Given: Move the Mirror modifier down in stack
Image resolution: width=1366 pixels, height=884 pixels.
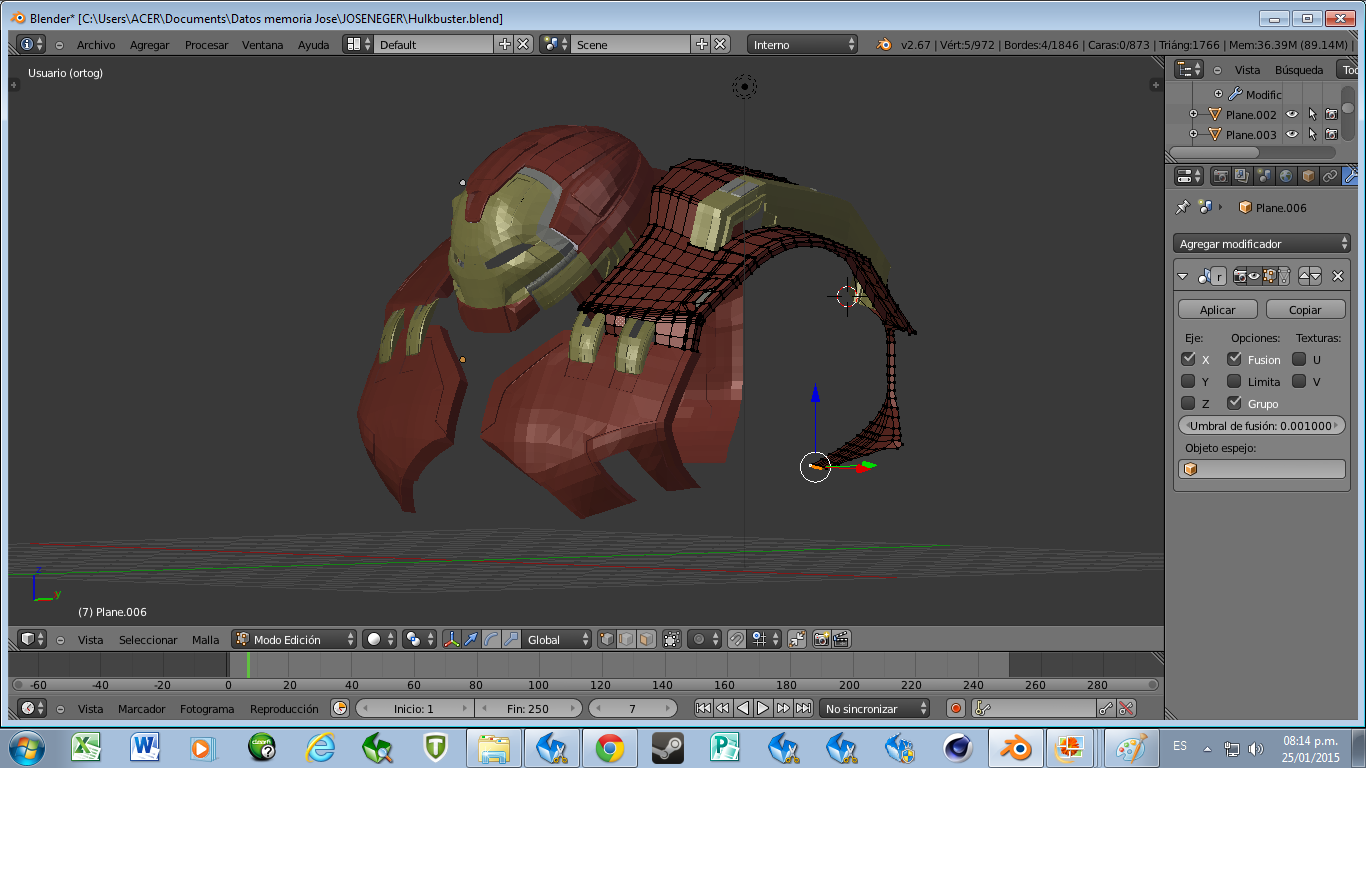Looking at the screenshot, I should coord(1316,276).
